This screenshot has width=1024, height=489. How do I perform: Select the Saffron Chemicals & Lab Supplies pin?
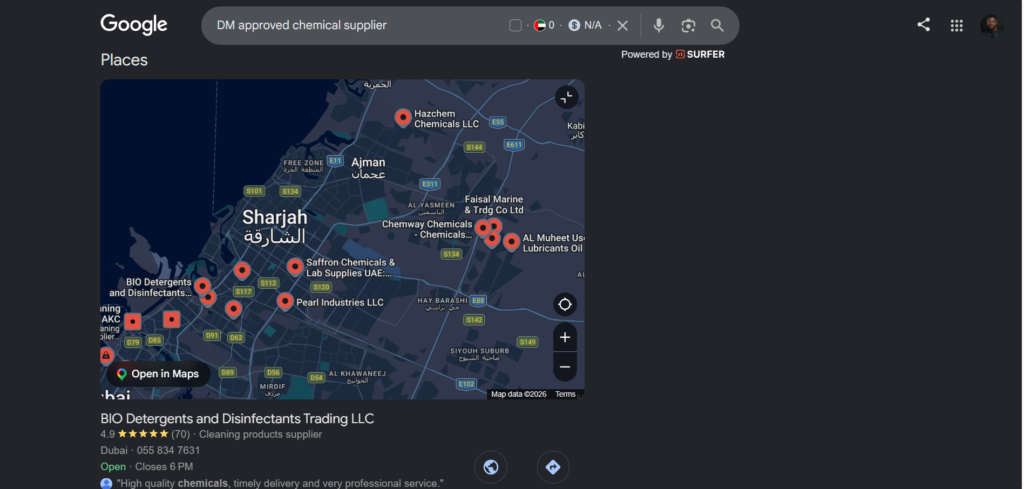coord(295,266)
